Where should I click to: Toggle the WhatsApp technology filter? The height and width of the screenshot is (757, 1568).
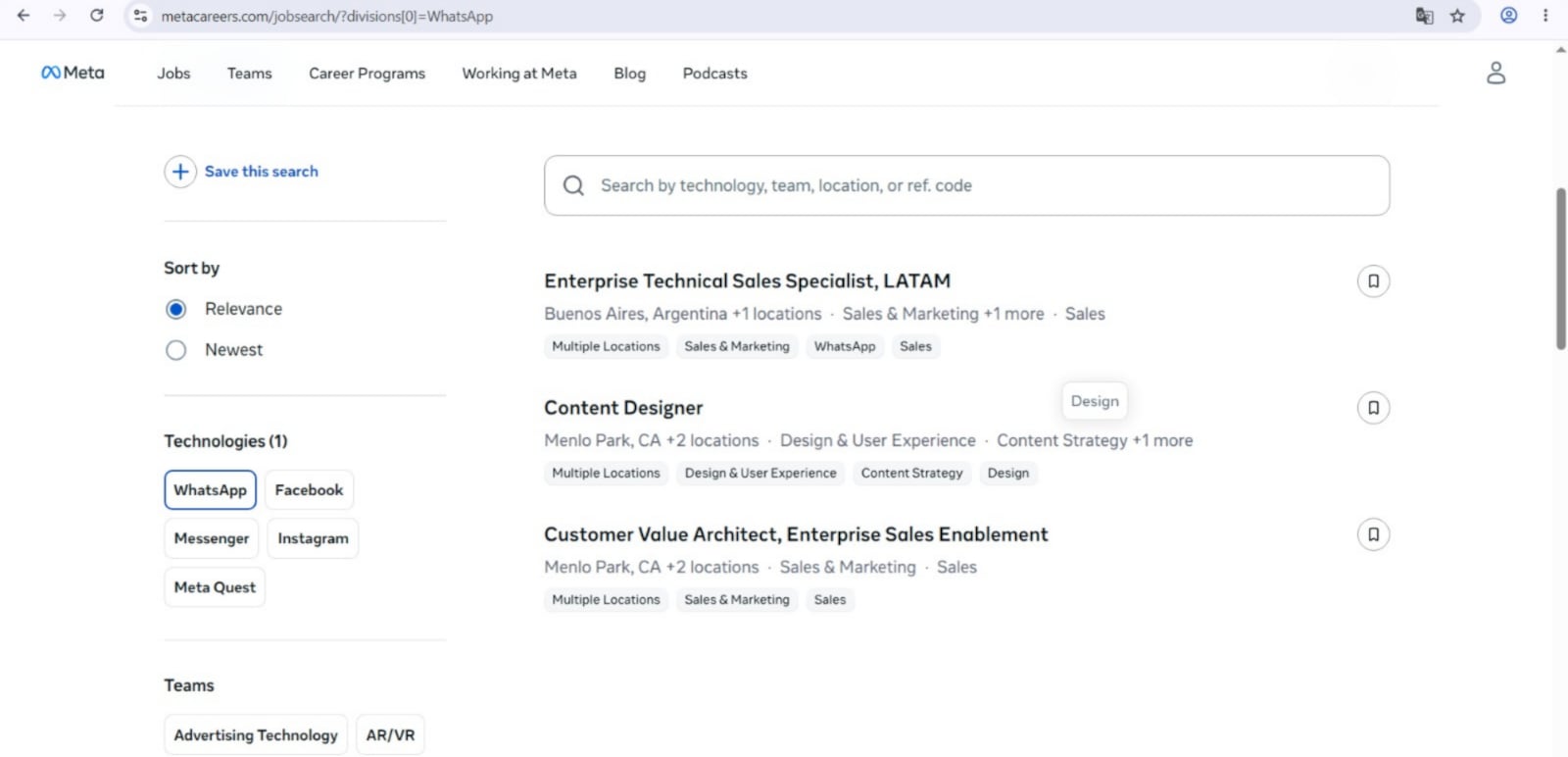click(210, 490)
